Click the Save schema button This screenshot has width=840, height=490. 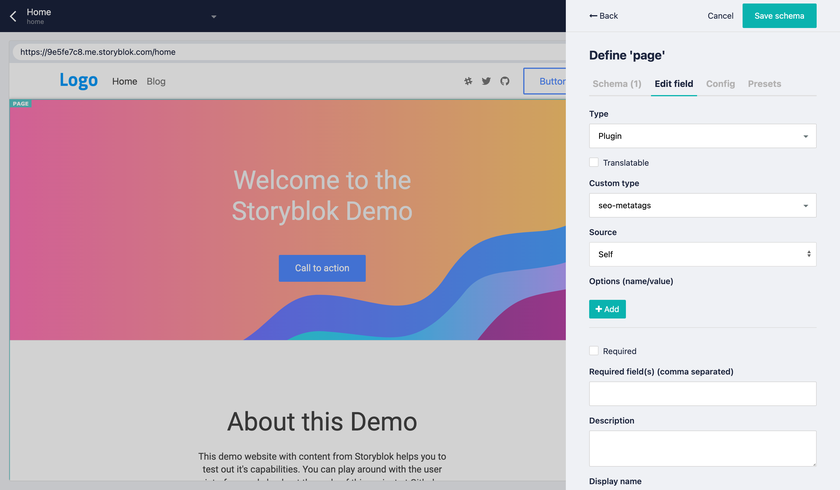point(779,16)
